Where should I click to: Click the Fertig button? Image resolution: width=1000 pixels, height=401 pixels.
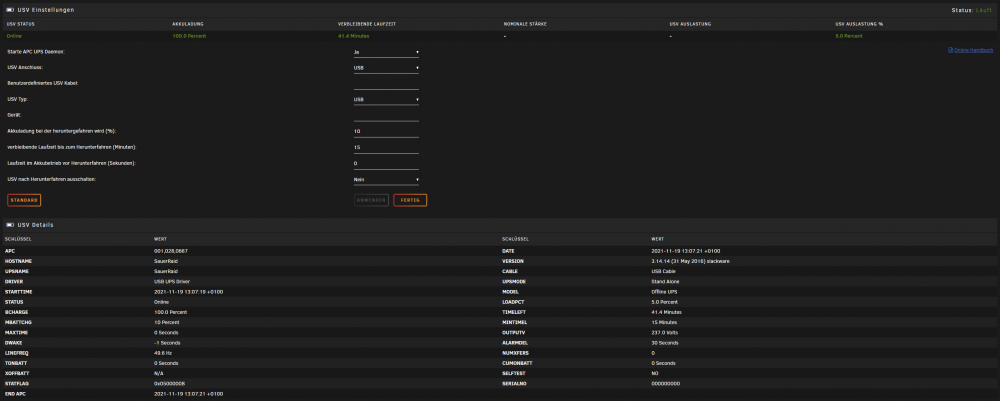(x=410, y=200)
